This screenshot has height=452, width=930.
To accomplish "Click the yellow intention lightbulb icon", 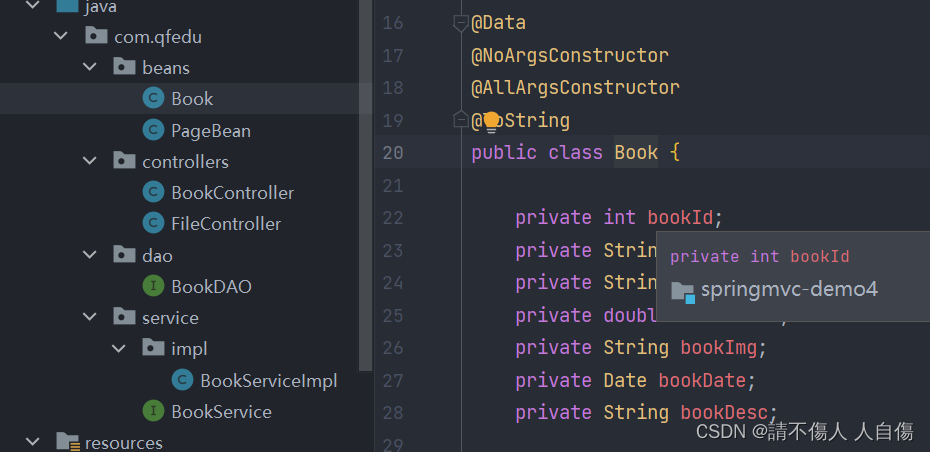I will (x=491, y=122).
